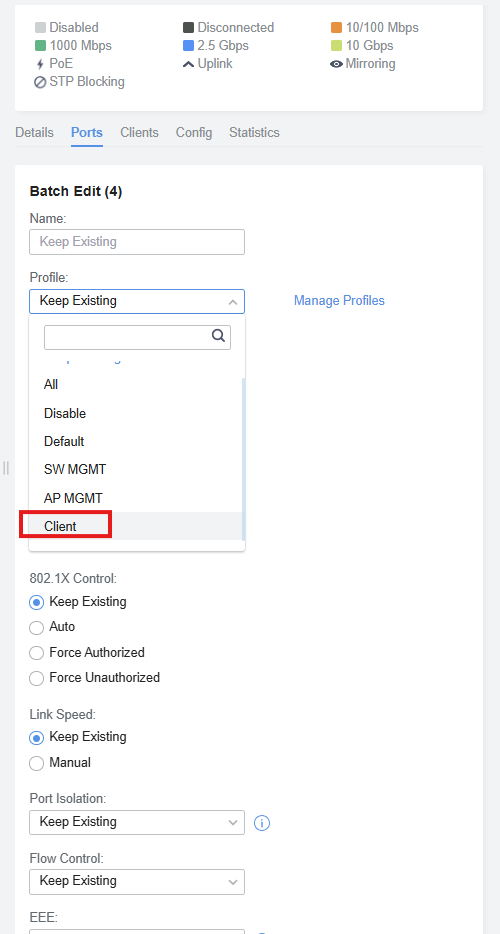The image size is (500, 934).
Task: Click the Name input field
Action: pos(137,242)
